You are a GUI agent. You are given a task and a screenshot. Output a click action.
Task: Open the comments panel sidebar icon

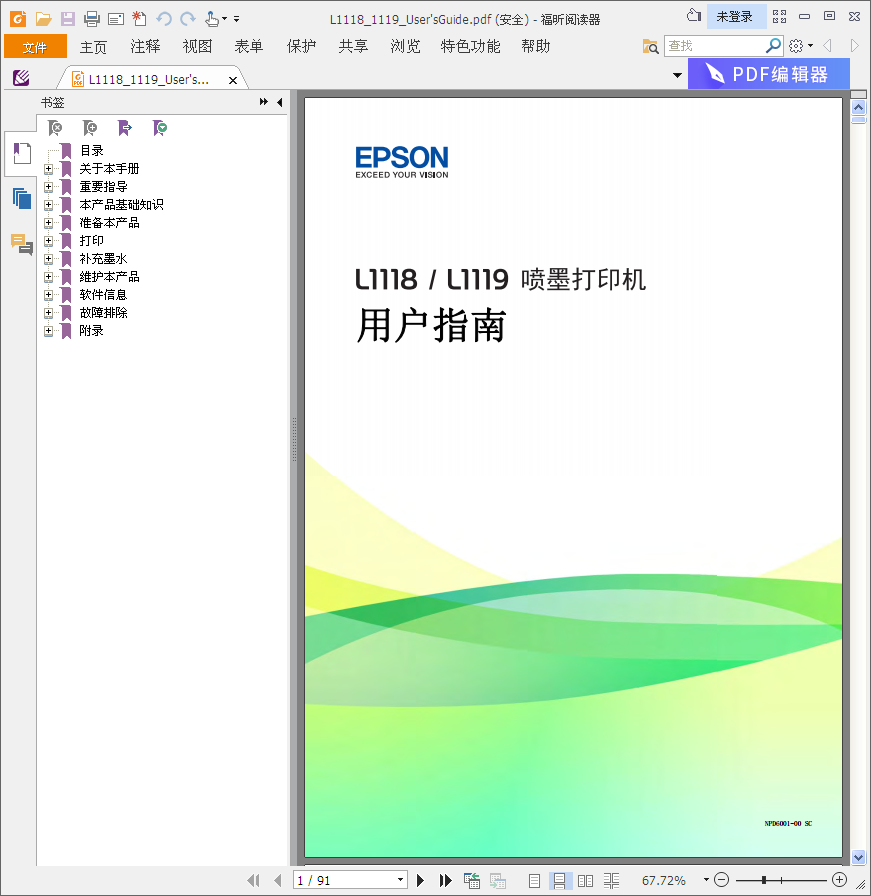pos(22,244)
